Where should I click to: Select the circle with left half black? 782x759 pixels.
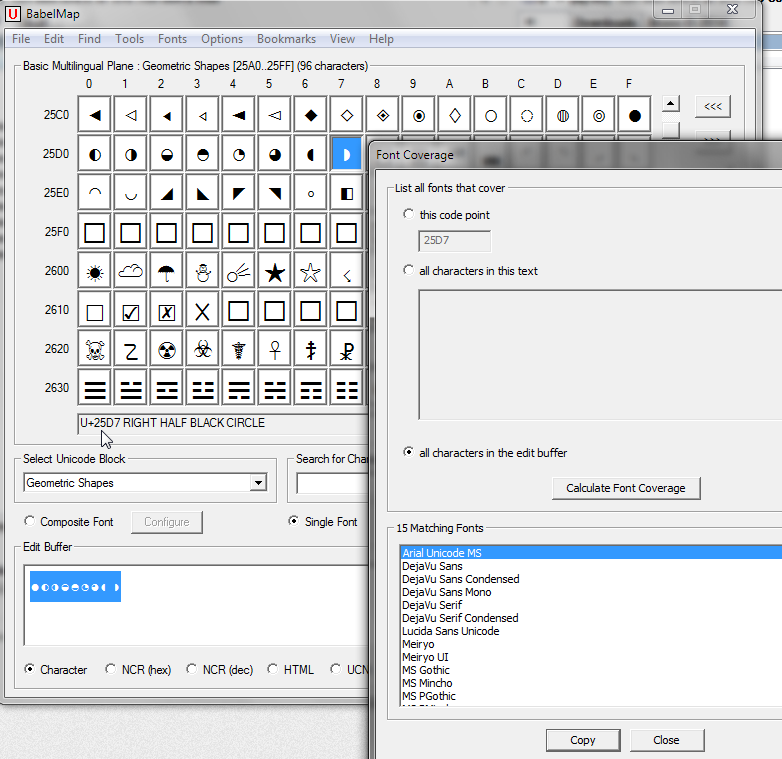(x=95, y=154)
